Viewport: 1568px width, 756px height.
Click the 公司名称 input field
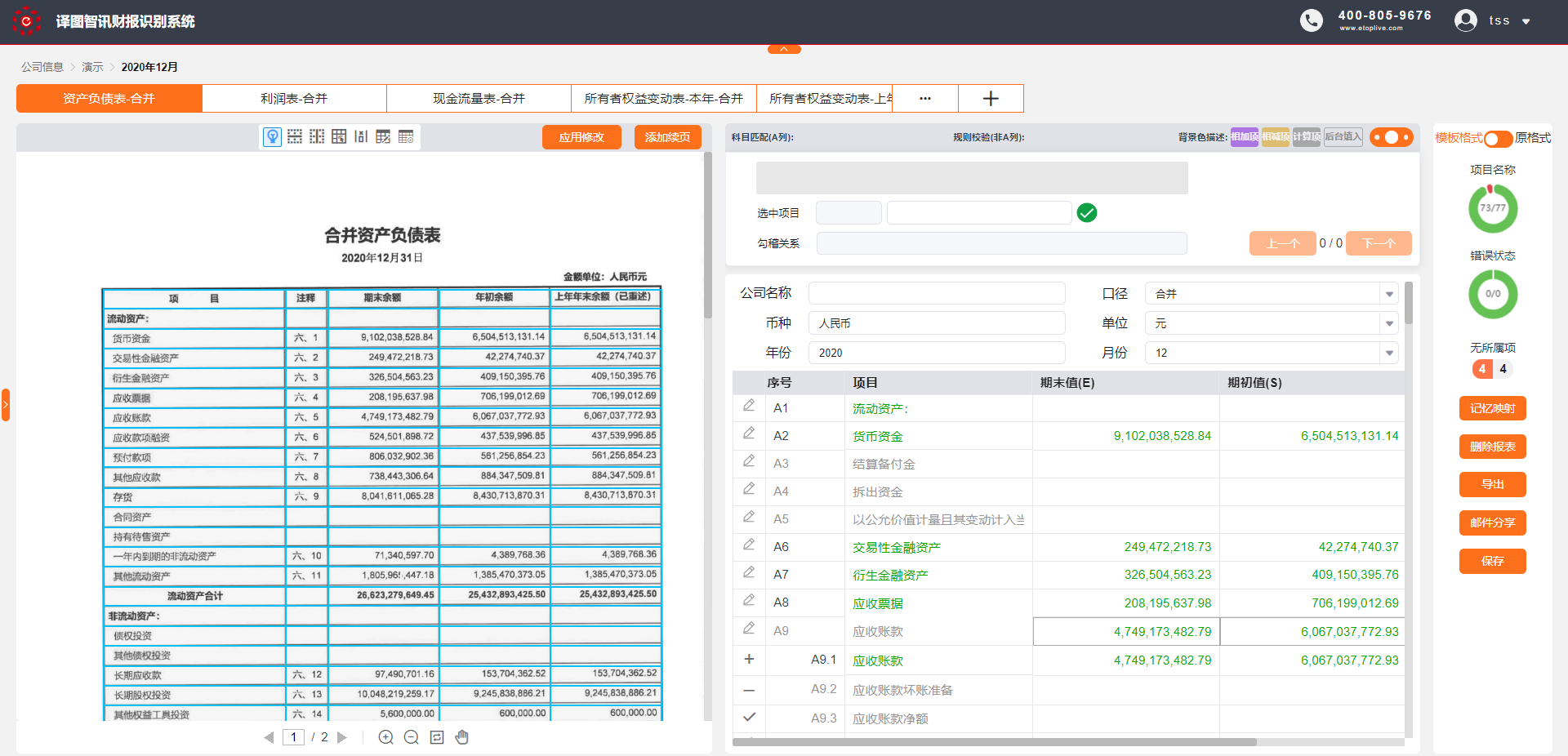[937, 294]
